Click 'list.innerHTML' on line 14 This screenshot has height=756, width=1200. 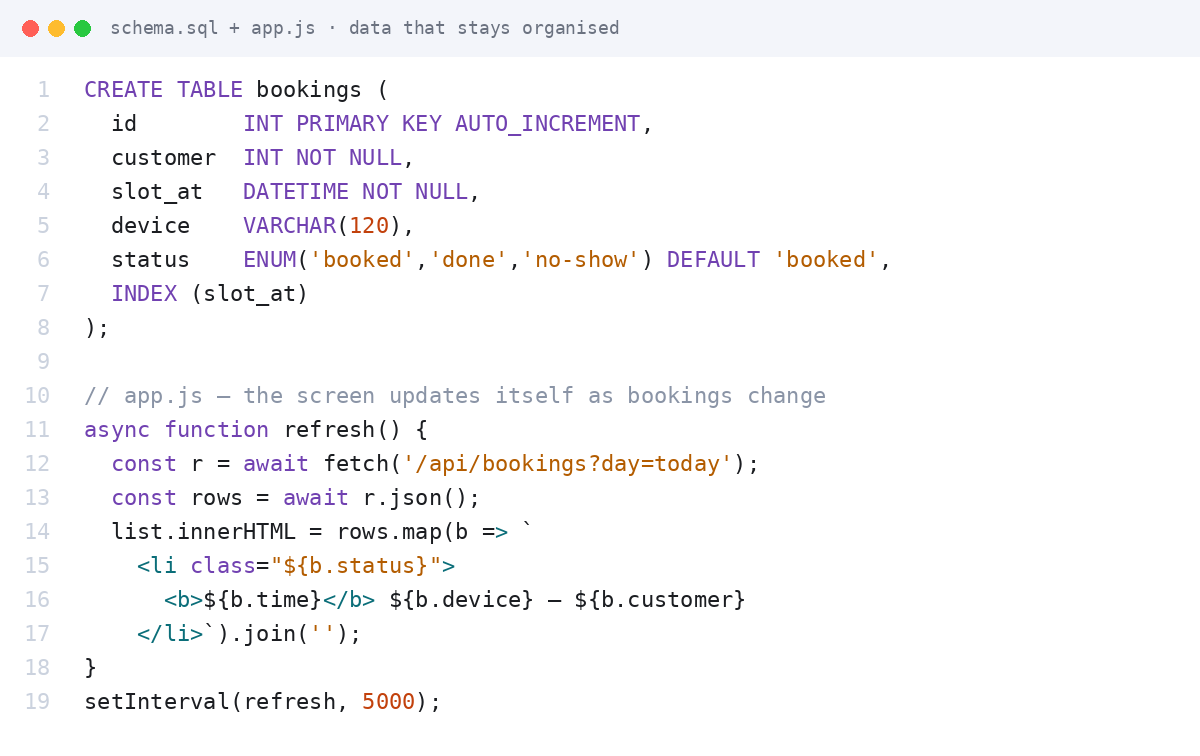(203, 532)
